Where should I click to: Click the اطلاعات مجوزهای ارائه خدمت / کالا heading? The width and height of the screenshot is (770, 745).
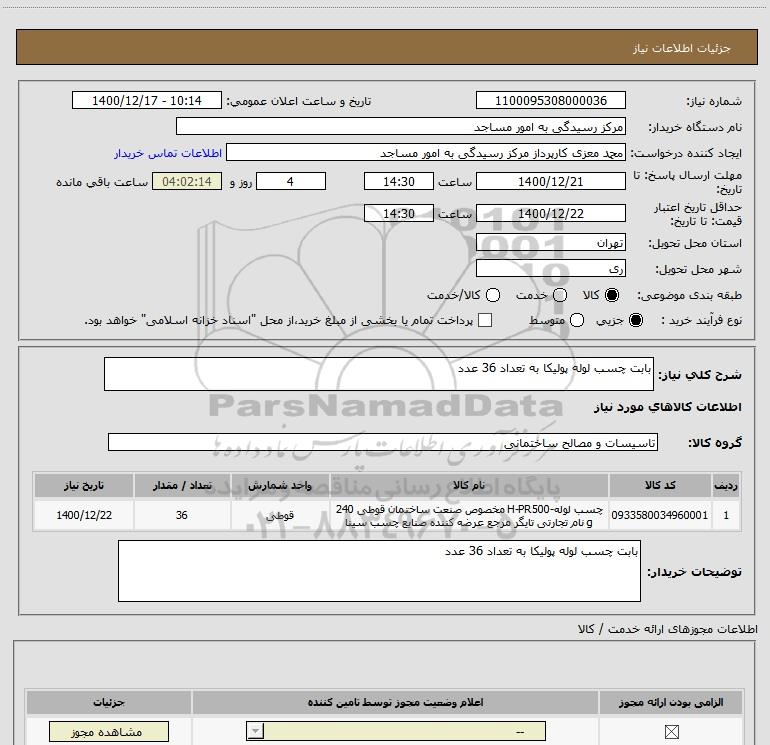point(667,629)
